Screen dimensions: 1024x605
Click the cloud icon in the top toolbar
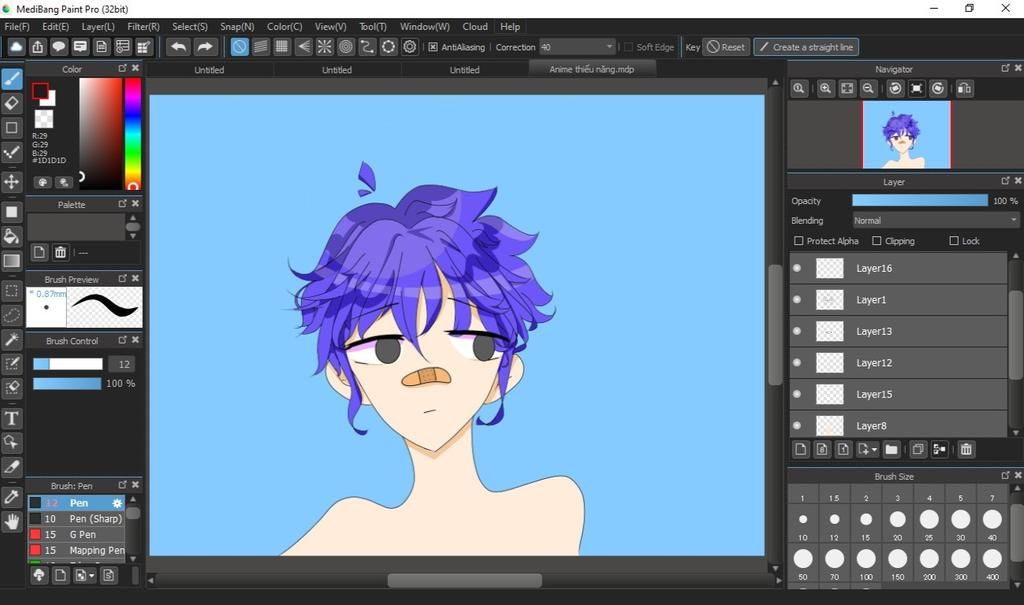(16, 47)
